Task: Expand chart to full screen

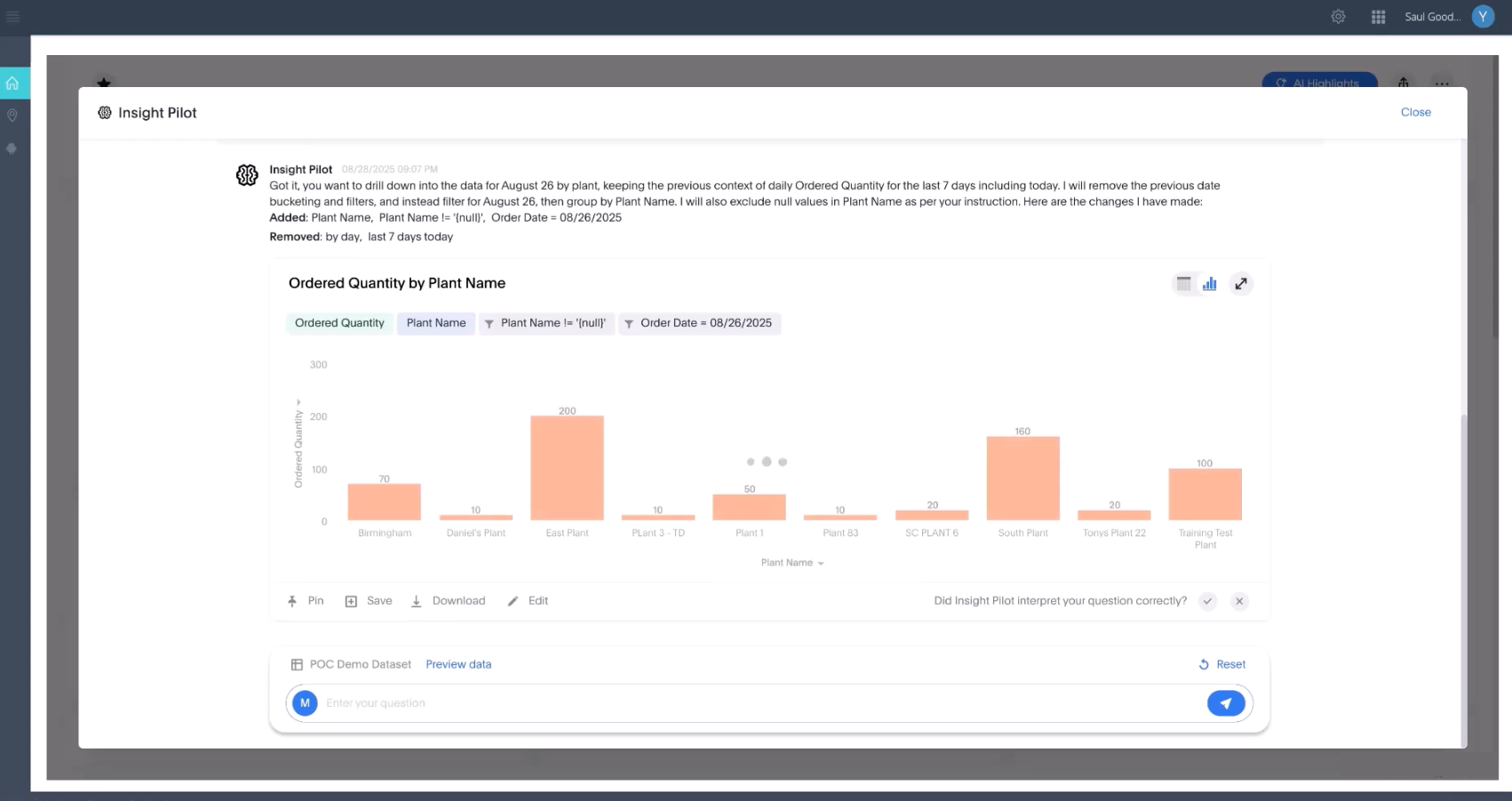Action: click(1241, 284)
